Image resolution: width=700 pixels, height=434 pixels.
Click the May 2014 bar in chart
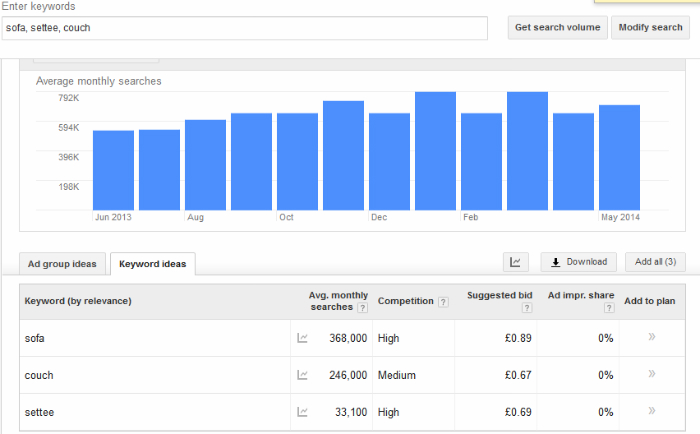(619, 157)
